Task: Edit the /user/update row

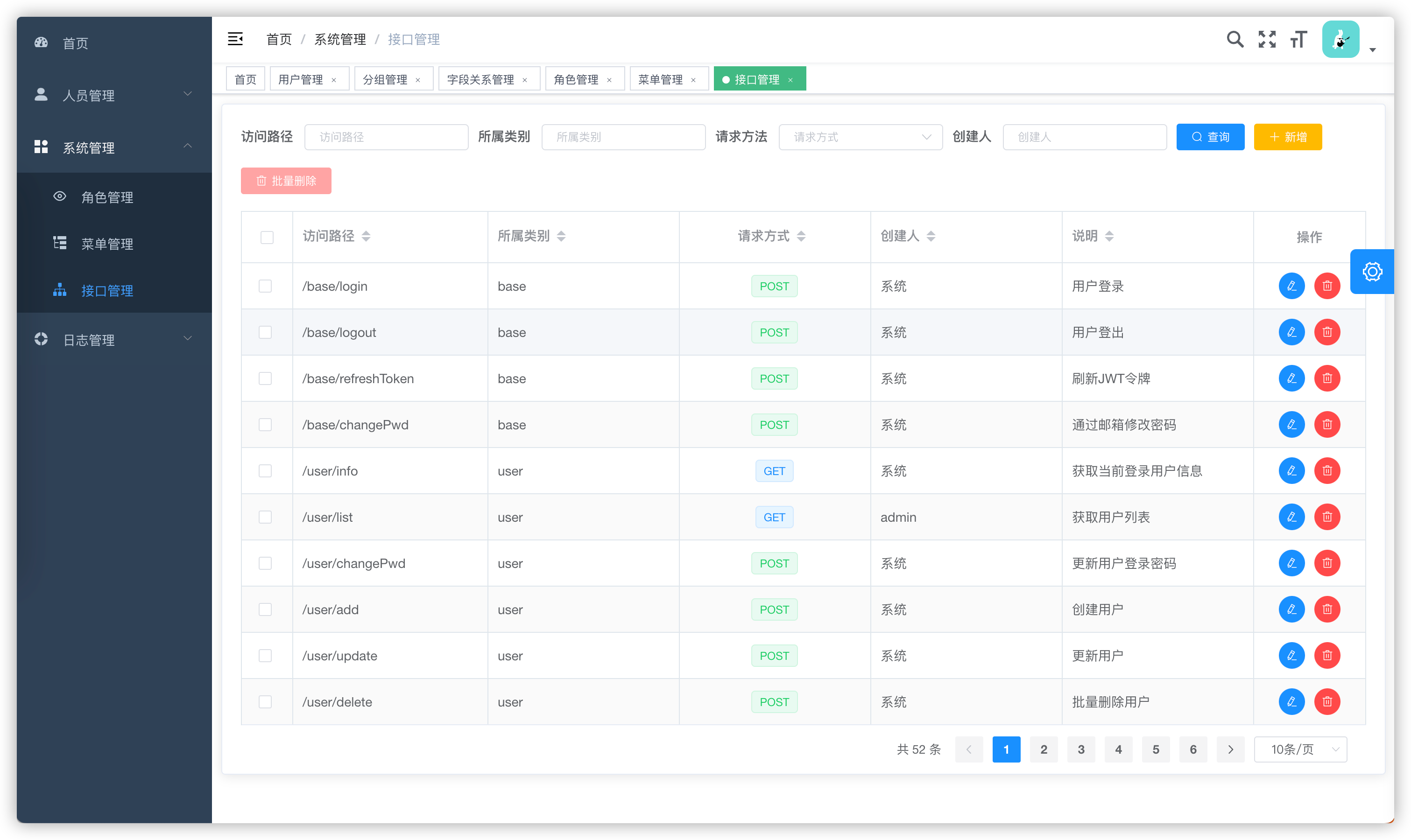Action: pos(1291,656)
